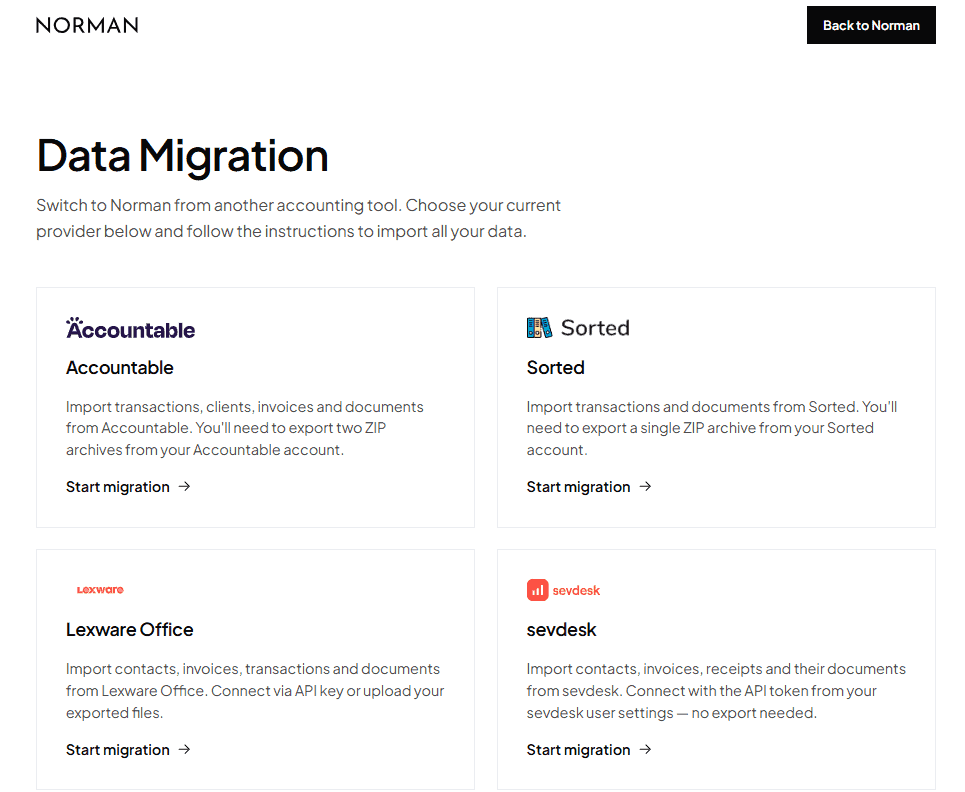Screen dimensions: 965x792
Task: Click arrow icon in Lexware Office card
Action: point(184,750)
